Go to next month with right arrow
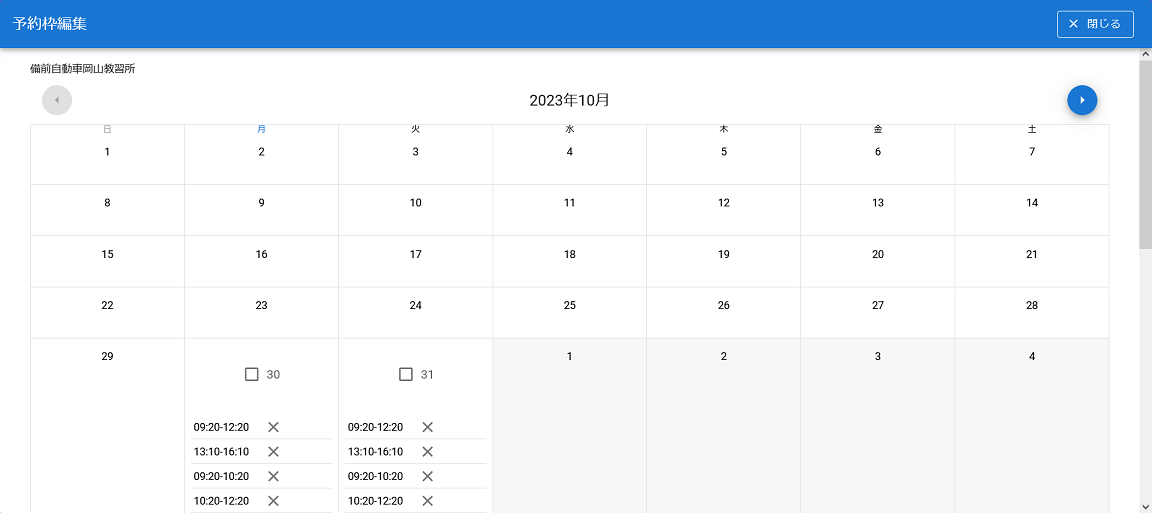Image resolution: width=1152 pixels, height=513 pixels. point(1082,100)
